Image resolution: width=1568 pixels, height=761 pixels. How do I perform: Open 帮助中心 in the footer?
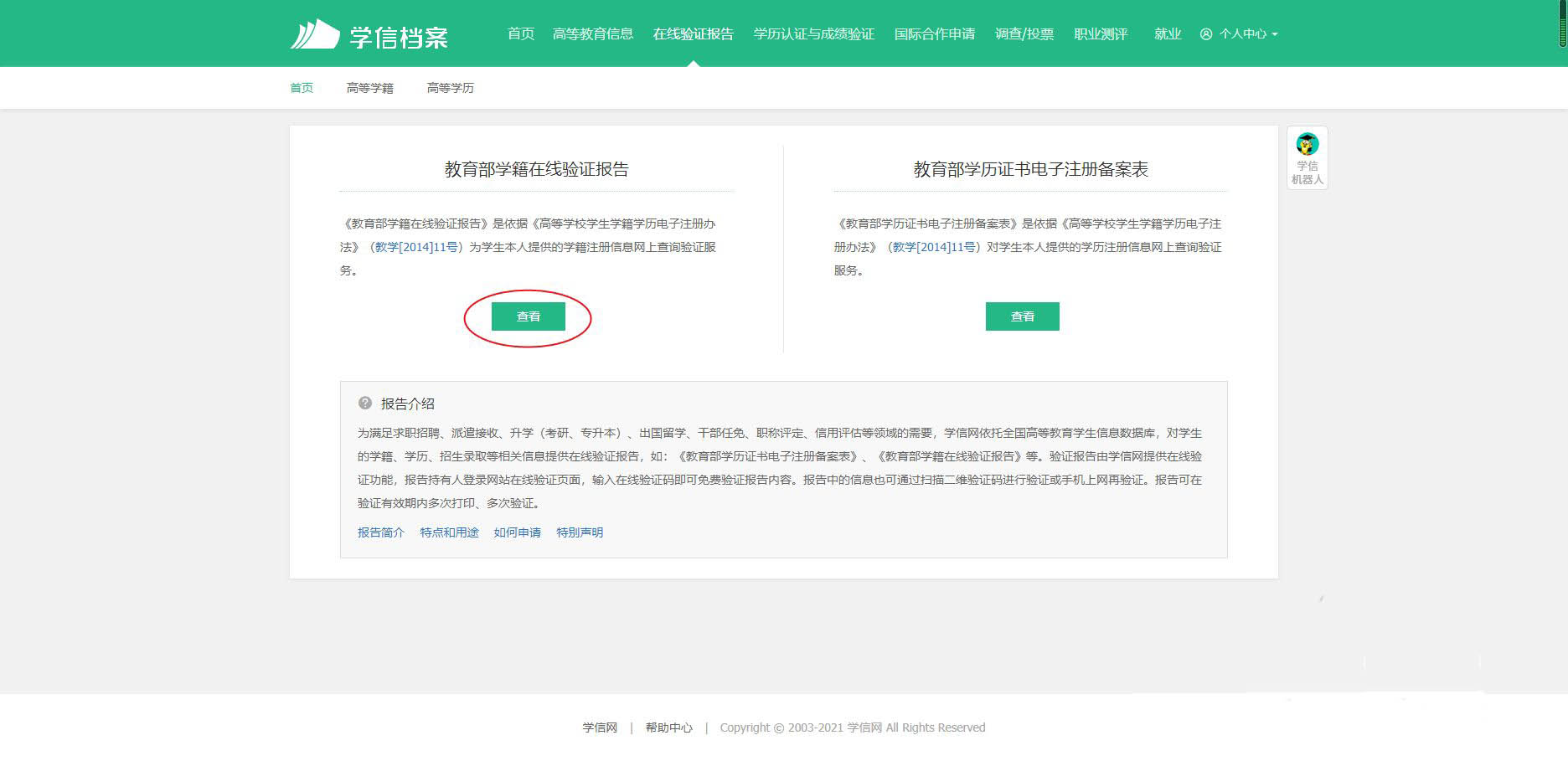(669, 728)
